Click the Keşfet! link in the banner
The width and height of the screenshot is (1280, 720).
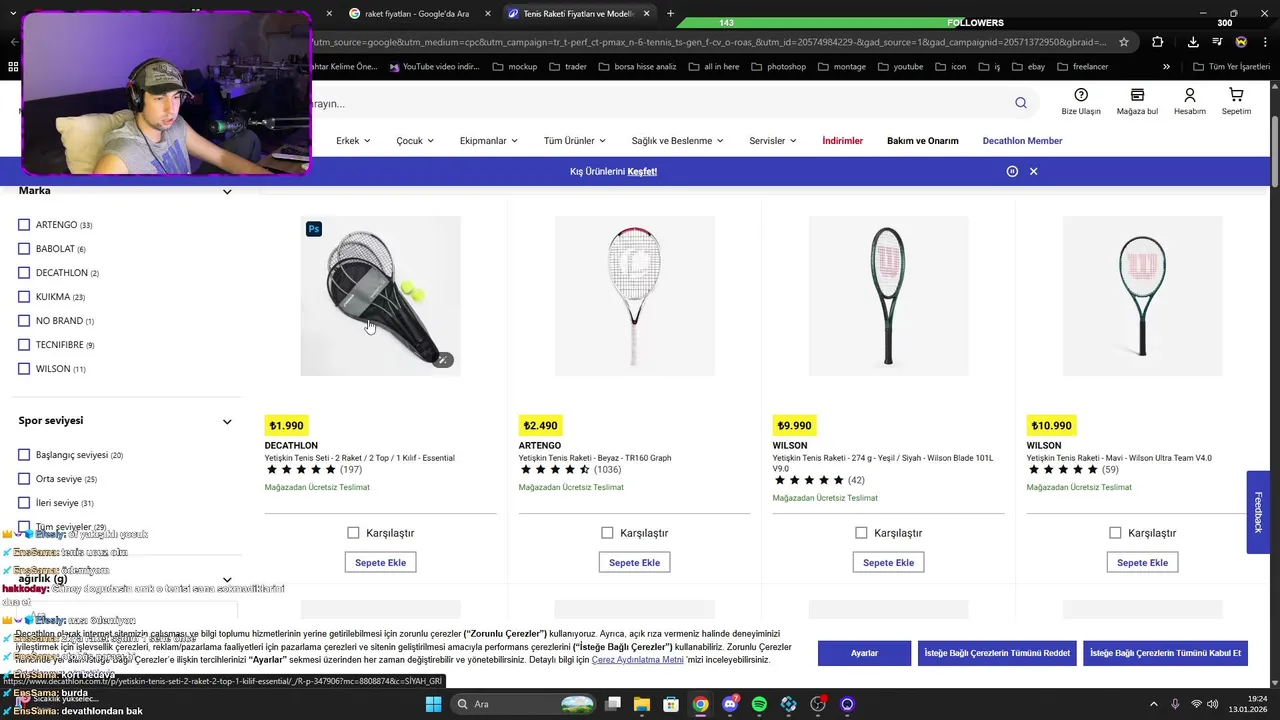pos(642,171)
